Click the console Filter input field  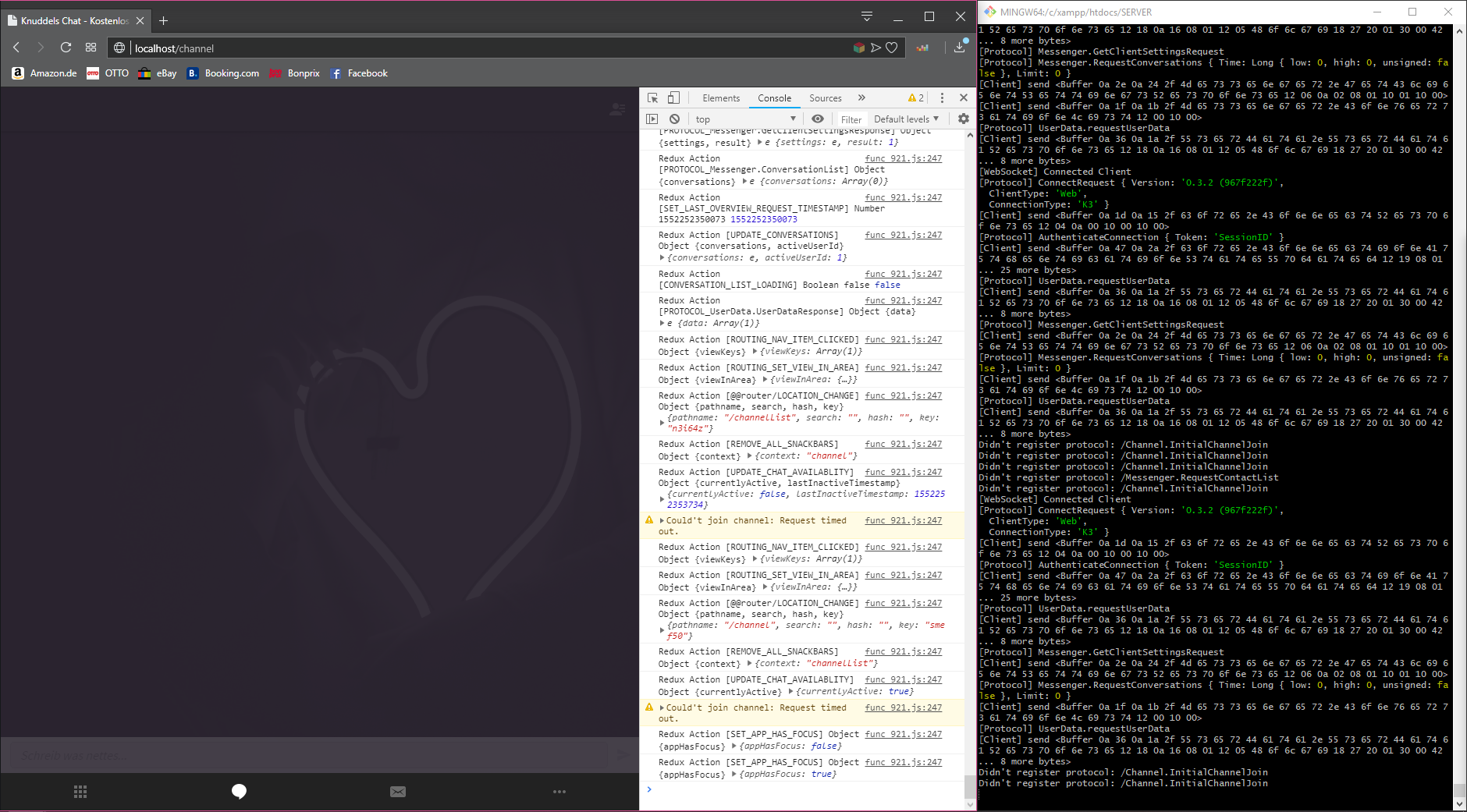tap(851, 119)
